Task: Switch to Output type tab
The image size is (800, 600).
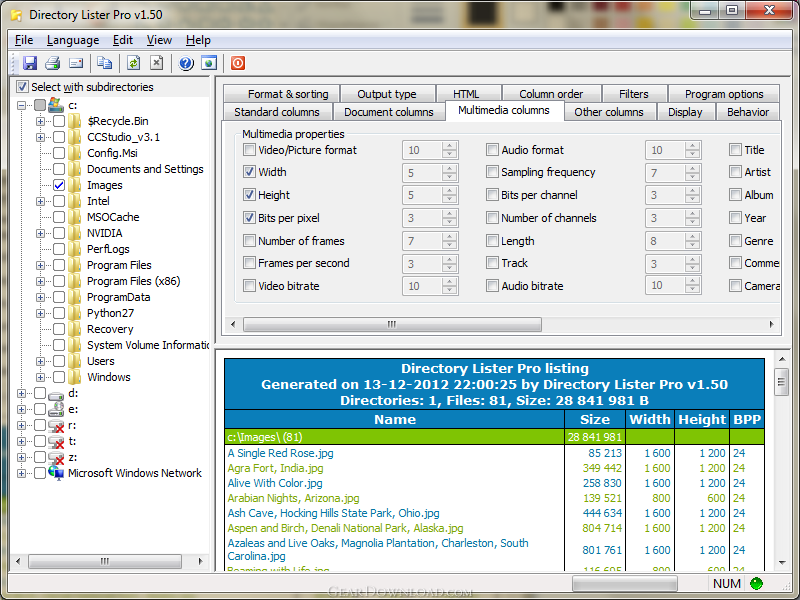Action: 387,94
